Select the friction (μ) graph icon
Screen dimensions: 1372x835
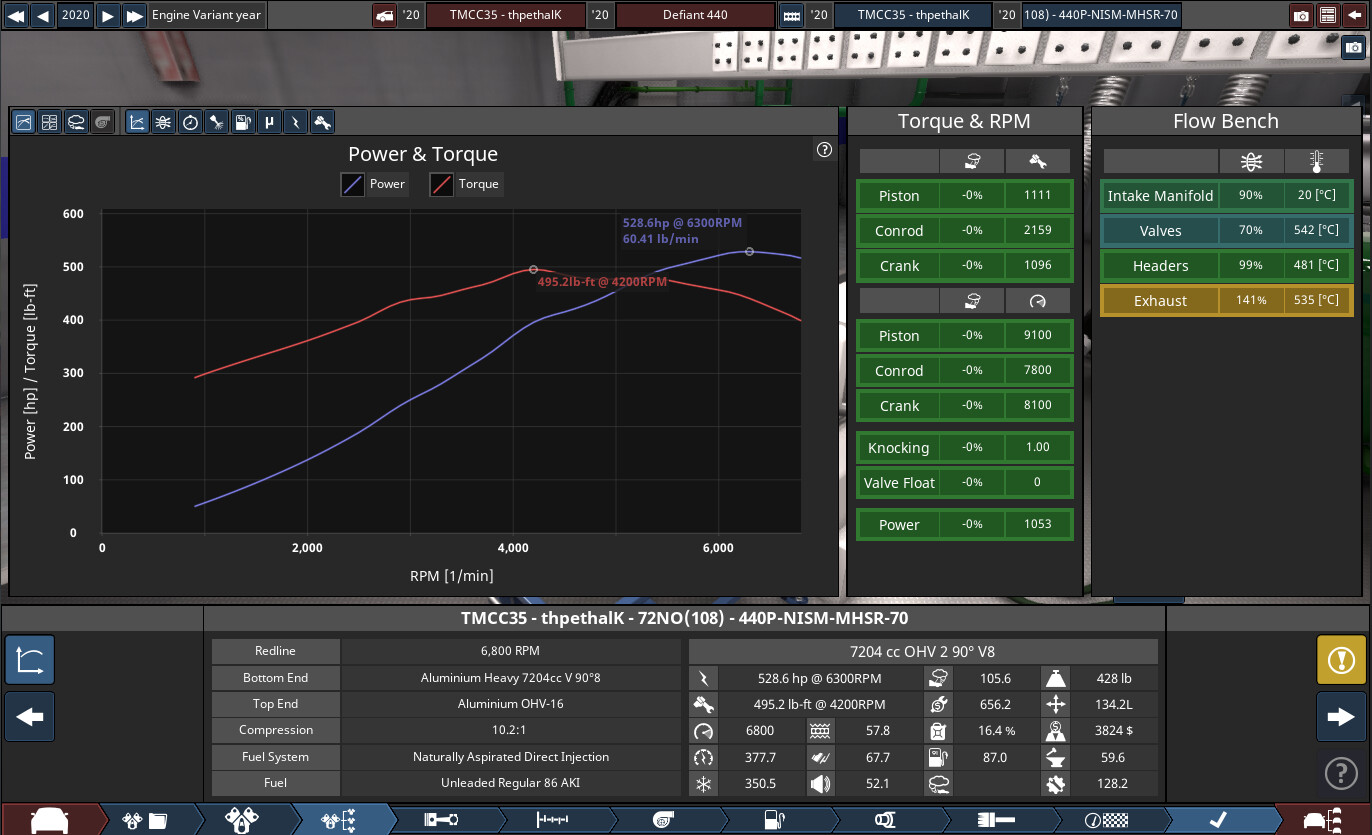click(268, 122)
